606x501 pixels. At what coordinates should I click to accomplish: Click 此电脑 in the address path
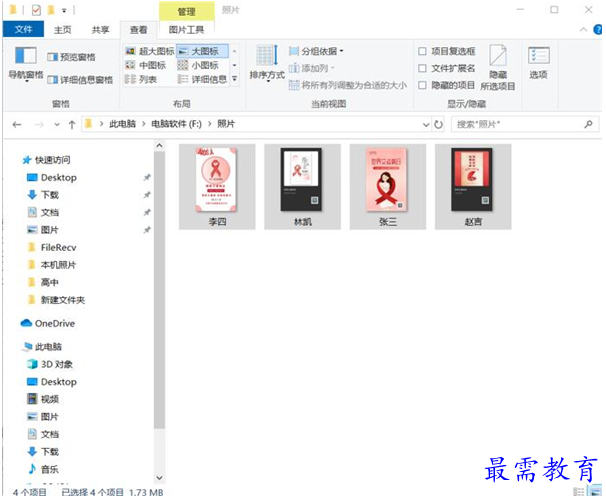(123, 124)
